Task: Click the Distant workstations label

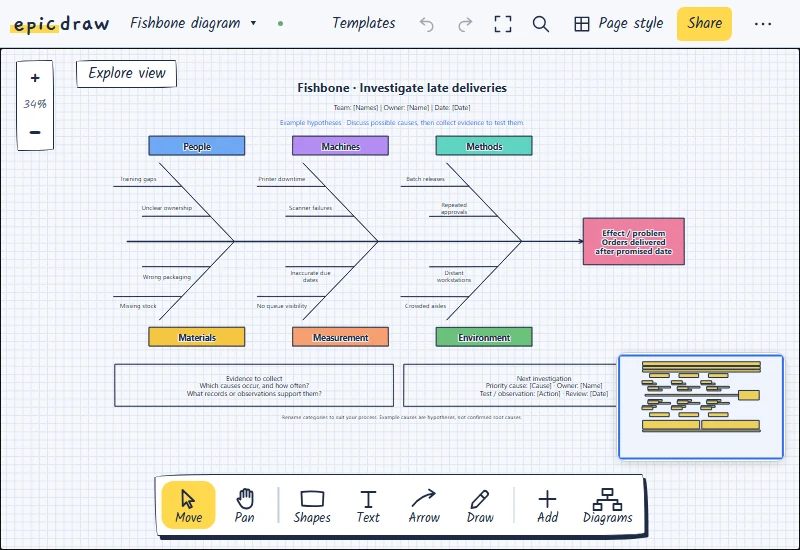Action: pyautogui.click(x=454, y=276)
